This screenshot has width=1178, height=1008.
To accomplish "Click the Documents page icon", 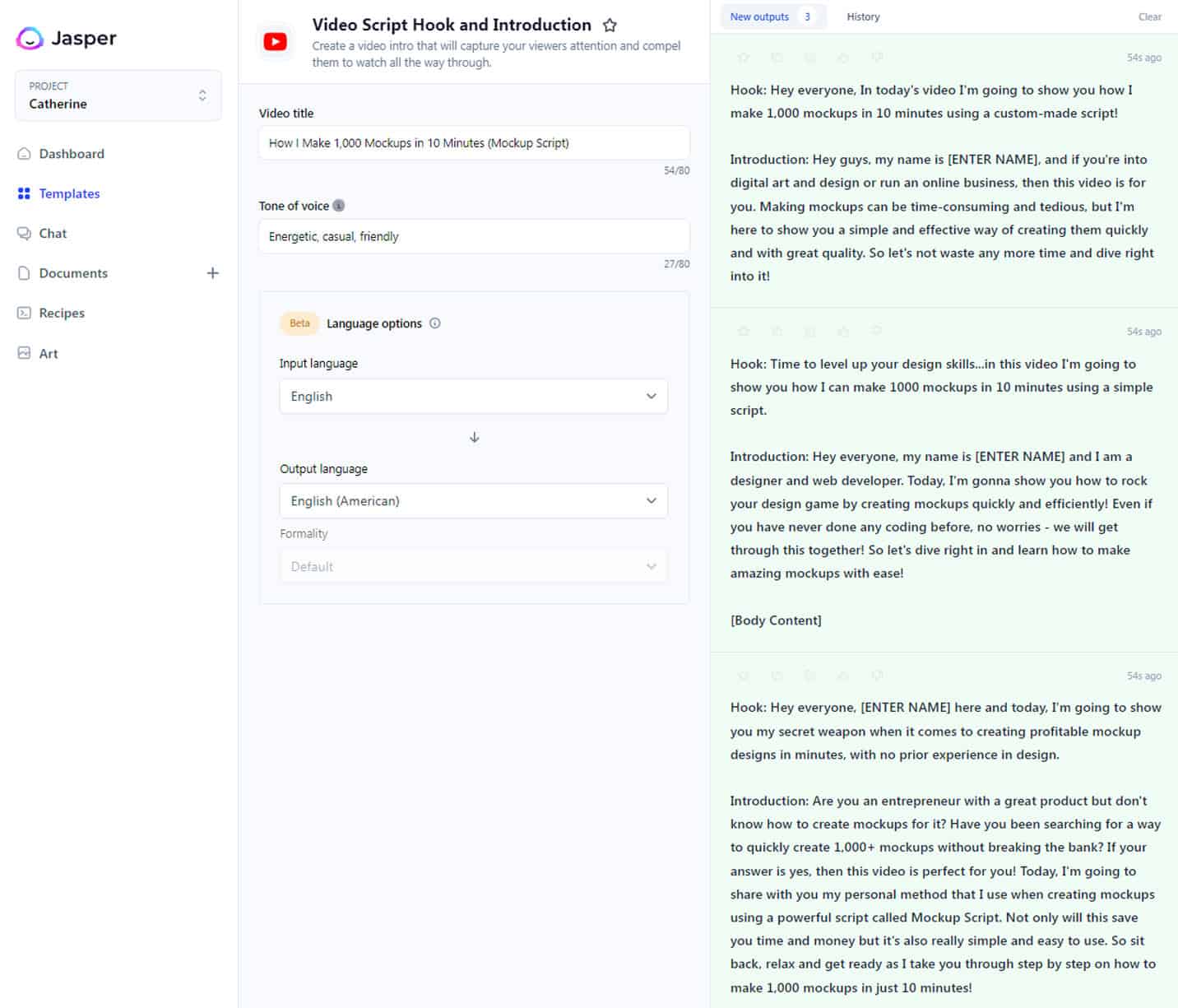I will (x=24, y=273).
